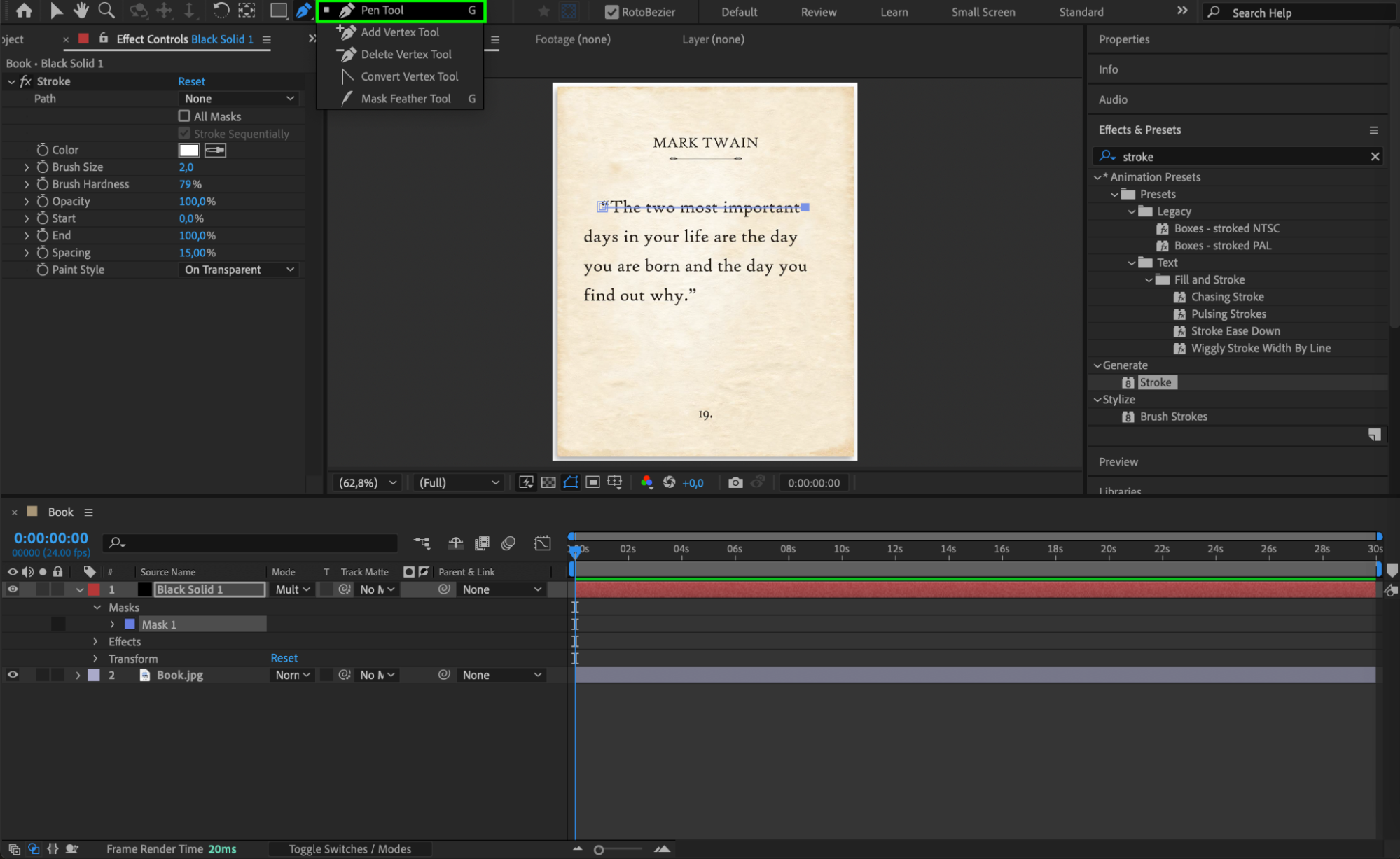Enable the All Masks checkbox

point(184,116)
